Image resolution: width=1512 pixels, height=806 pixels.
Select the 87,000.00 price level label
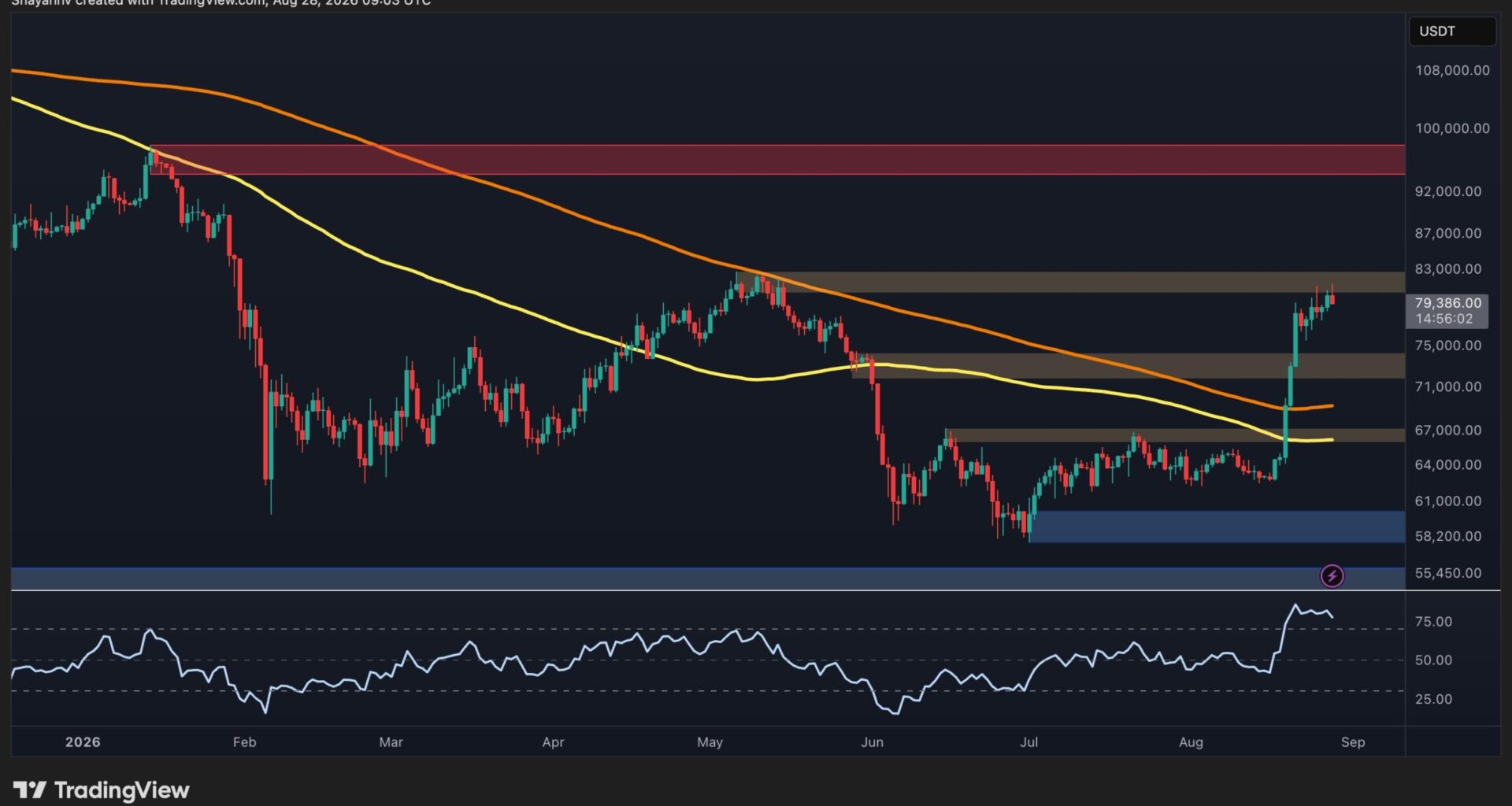[1448, 233]
